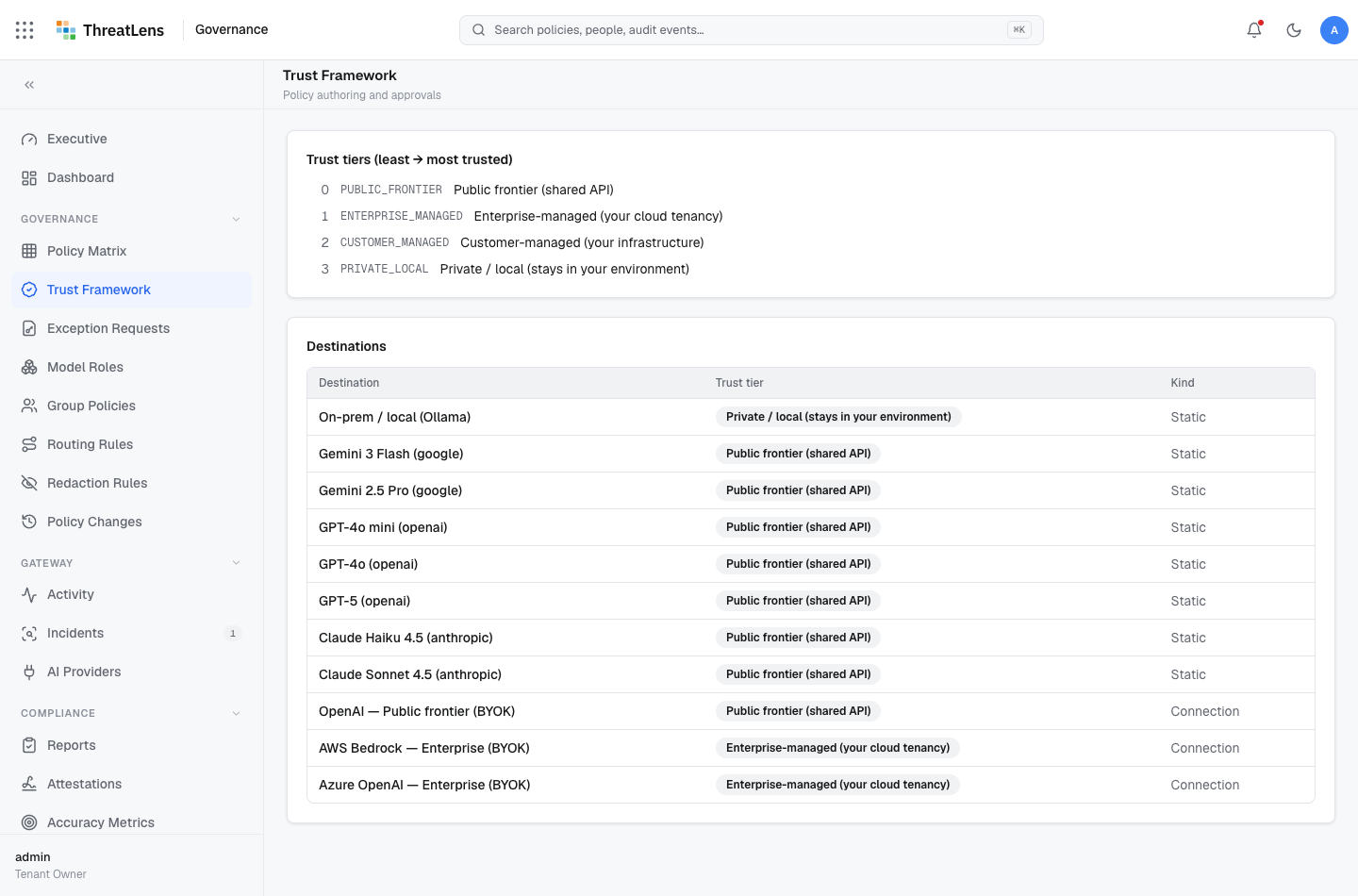1358x896 pixels.
Task: Open Accuracy Metrics
Action: (131, 823)
